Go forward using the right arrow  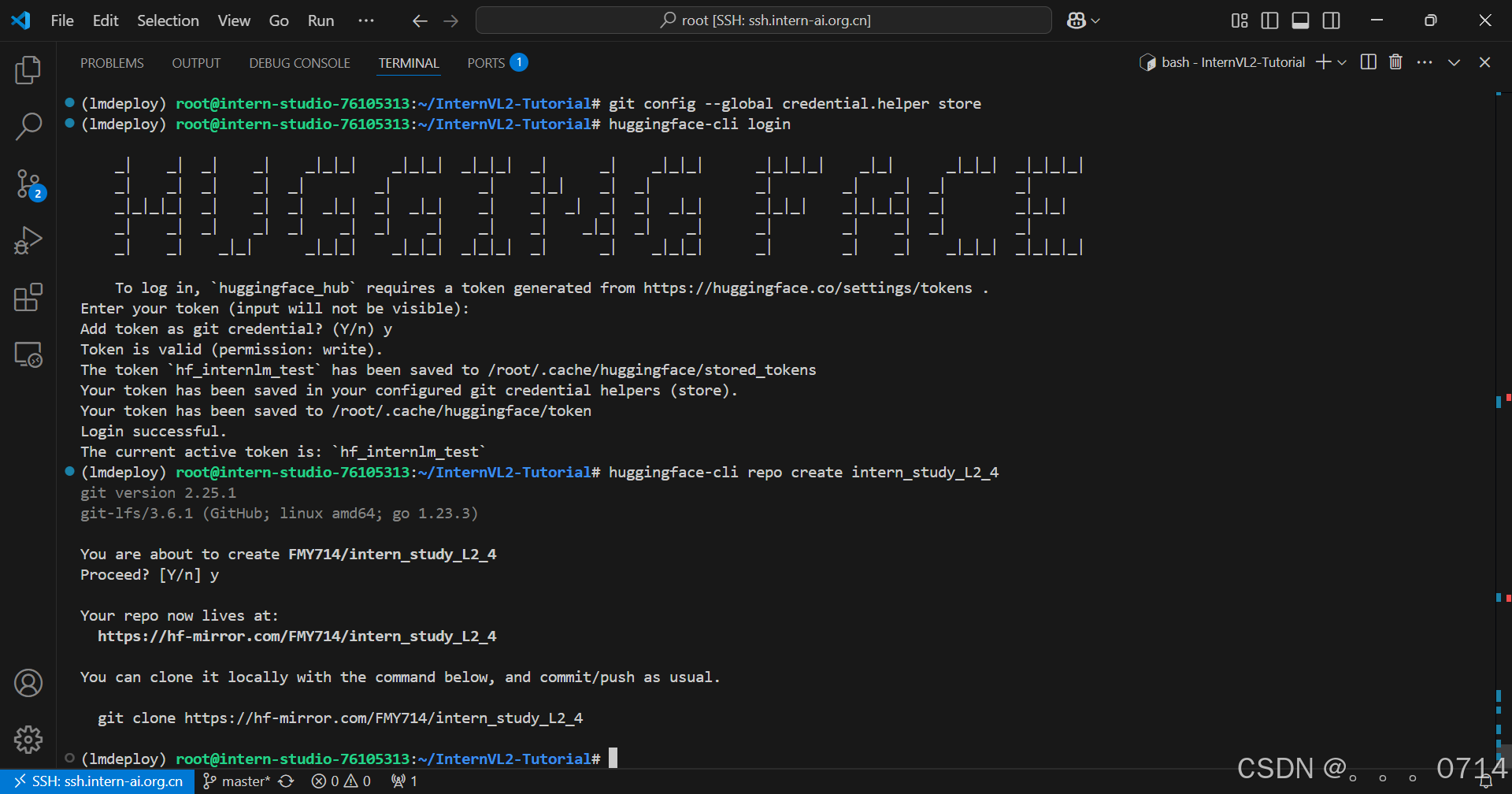coord(451,21)
